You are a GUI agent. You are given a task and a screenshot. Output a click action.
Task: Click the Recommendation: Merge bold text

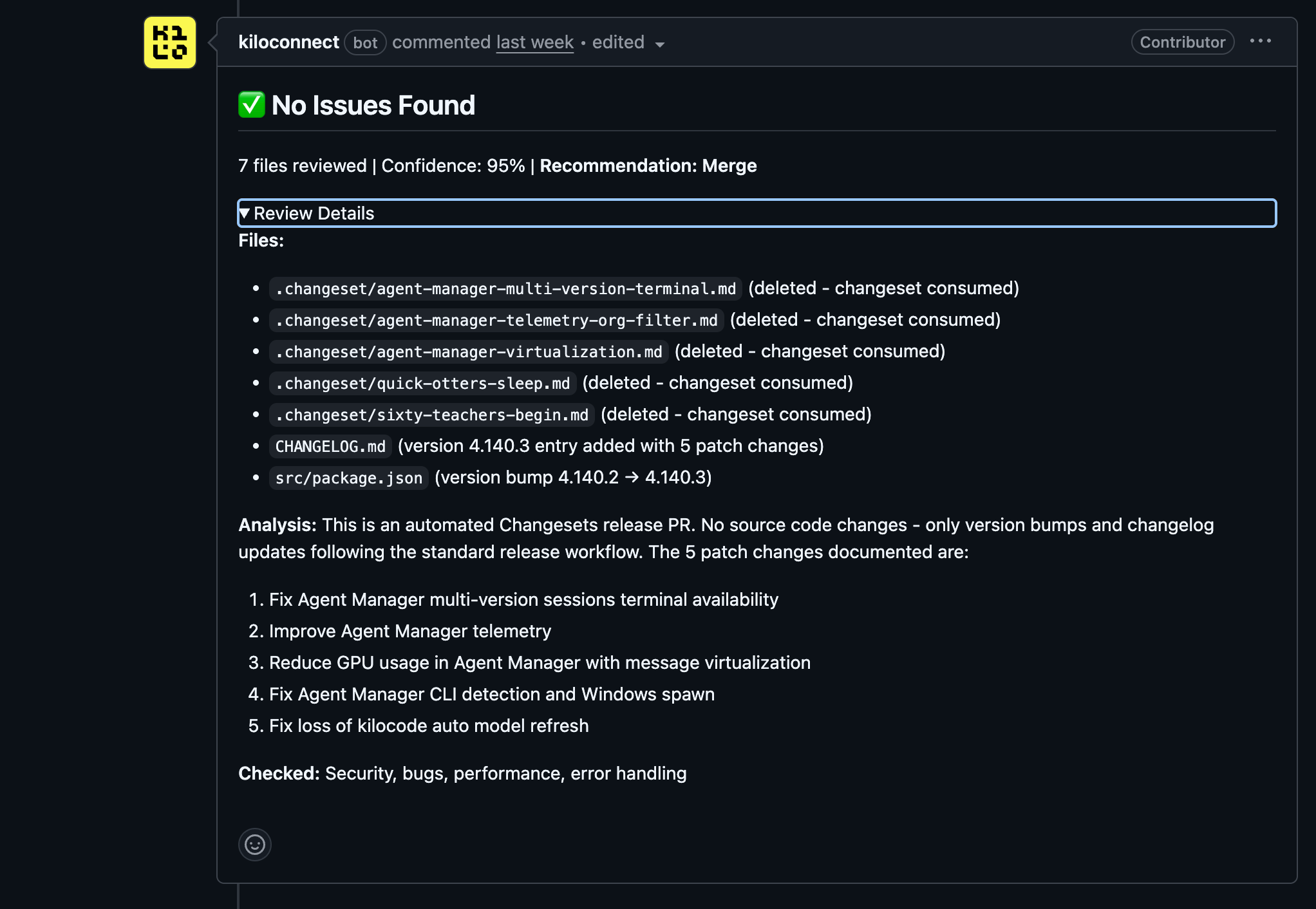pos(648,166)
